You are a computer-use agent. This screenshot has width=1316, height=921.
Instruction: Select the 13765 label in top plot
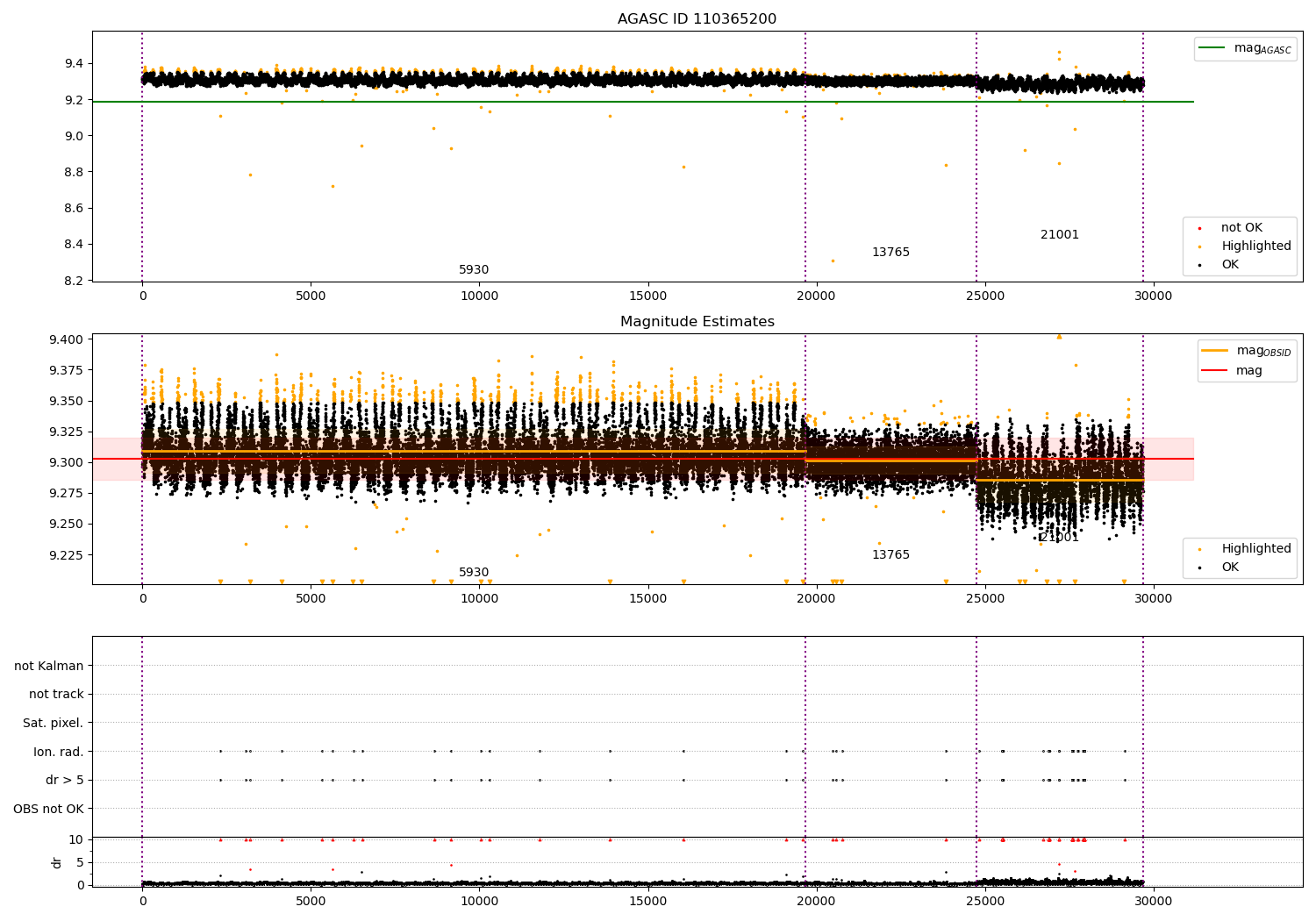tap(890, 253)
